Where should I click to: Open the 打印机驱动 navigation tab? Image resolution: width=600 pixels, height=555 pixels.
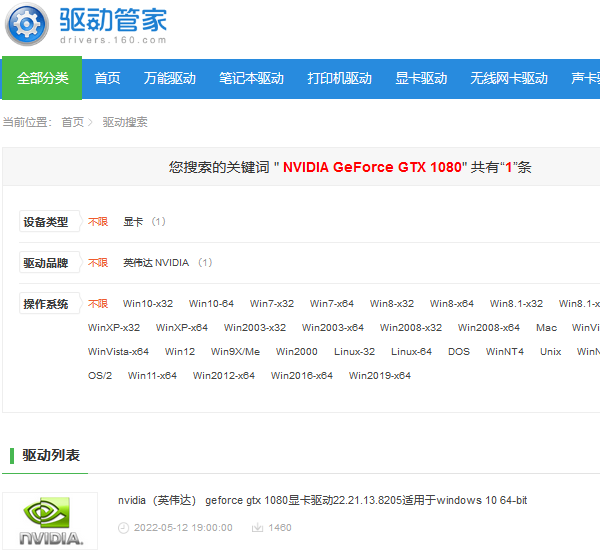pos(339,78)
